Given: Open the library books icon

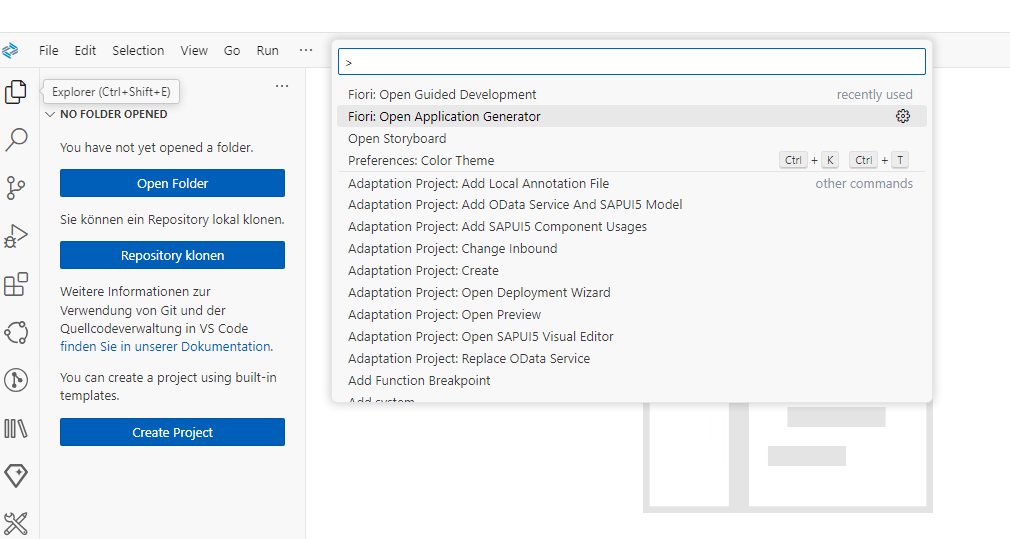Looking at the screenshot, I should [16, 428].
